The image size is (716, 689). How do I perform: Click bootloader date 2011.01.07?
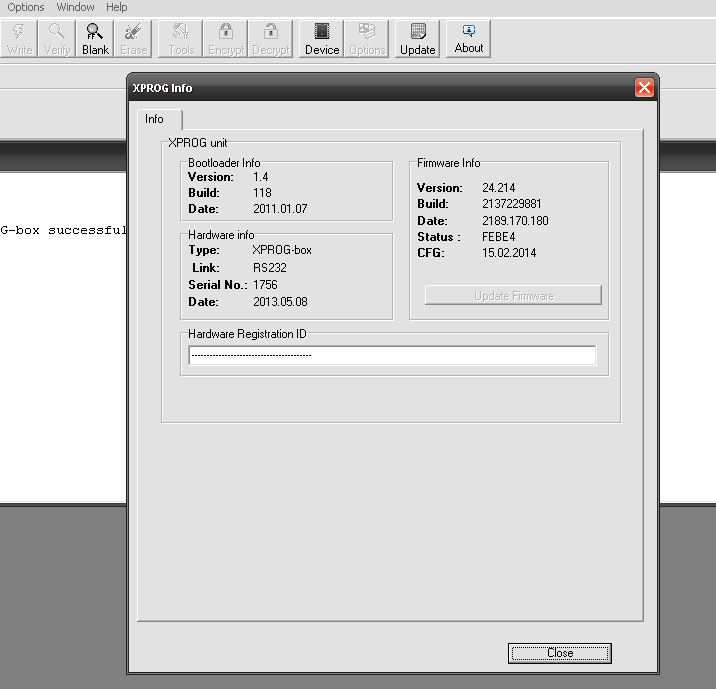280,209
